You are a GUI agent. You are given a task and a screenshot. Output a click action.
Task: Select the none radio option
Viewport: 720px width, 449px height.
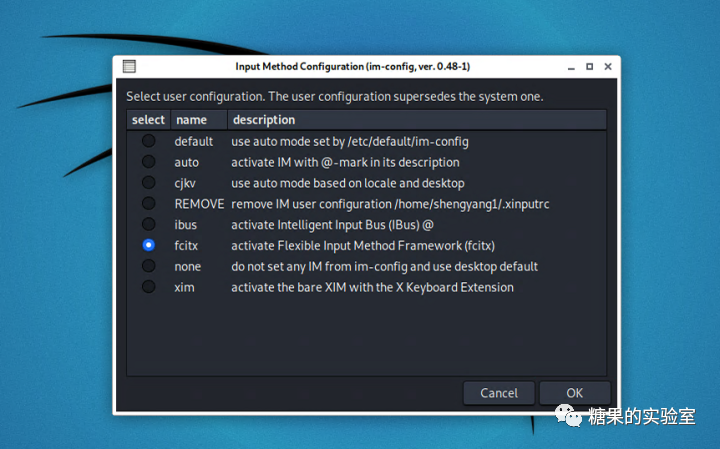148,266
